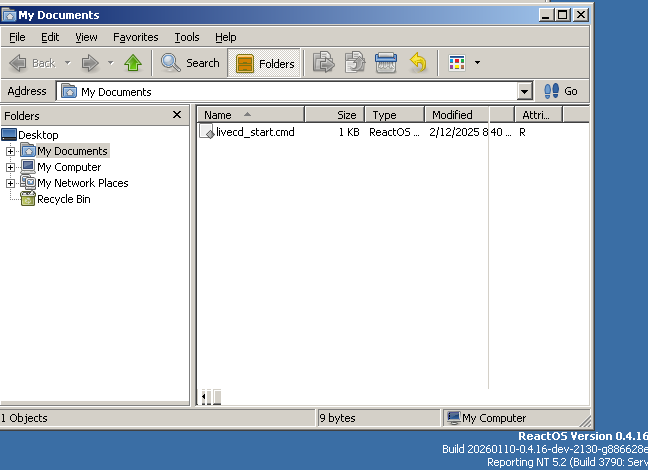Viewport: 648px width, 470px height.
Task: Open the Search pane
Action: pos(191,63)
